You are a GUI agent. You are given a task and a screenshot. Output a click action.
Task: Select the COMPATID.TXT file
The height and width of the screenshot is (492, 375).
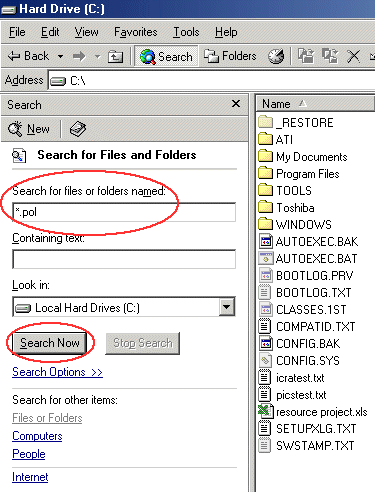pos(307,326)
